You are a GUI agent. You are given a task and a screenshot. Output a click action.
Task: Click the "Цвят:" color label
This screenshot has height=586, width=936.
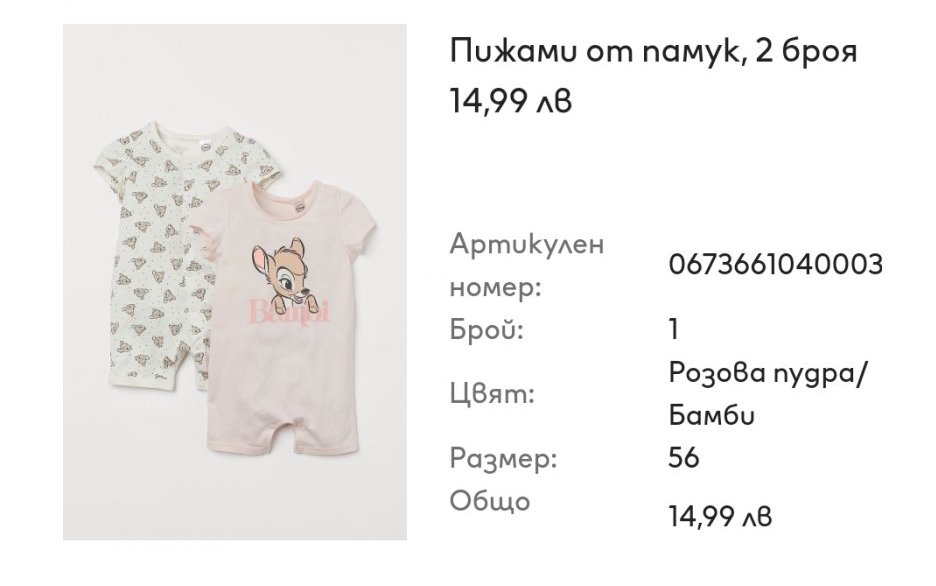click(492, 394)
